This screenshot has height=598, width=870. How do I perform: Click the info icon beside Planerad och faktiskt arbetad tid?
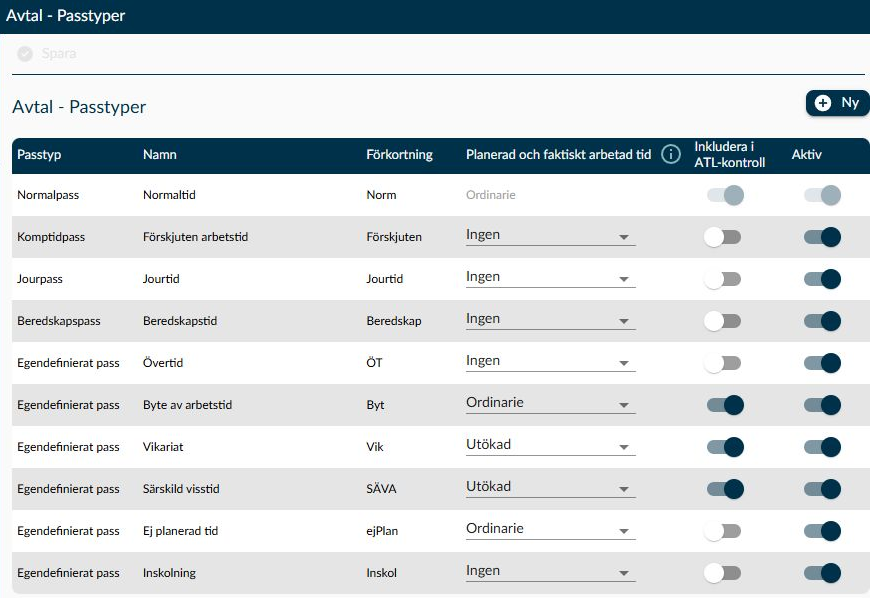coord(671,154)
